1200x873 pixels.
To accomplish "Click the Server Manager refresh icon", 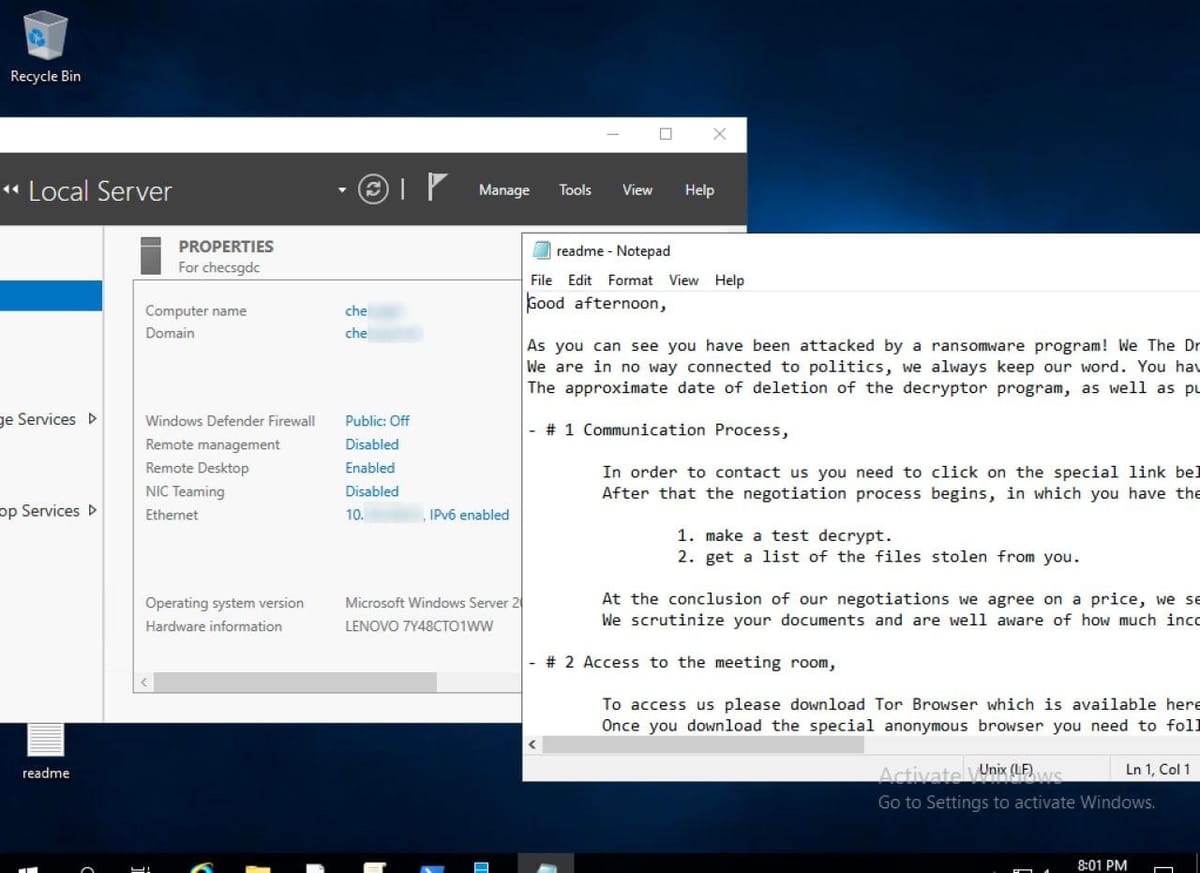I will coord(373,190).
